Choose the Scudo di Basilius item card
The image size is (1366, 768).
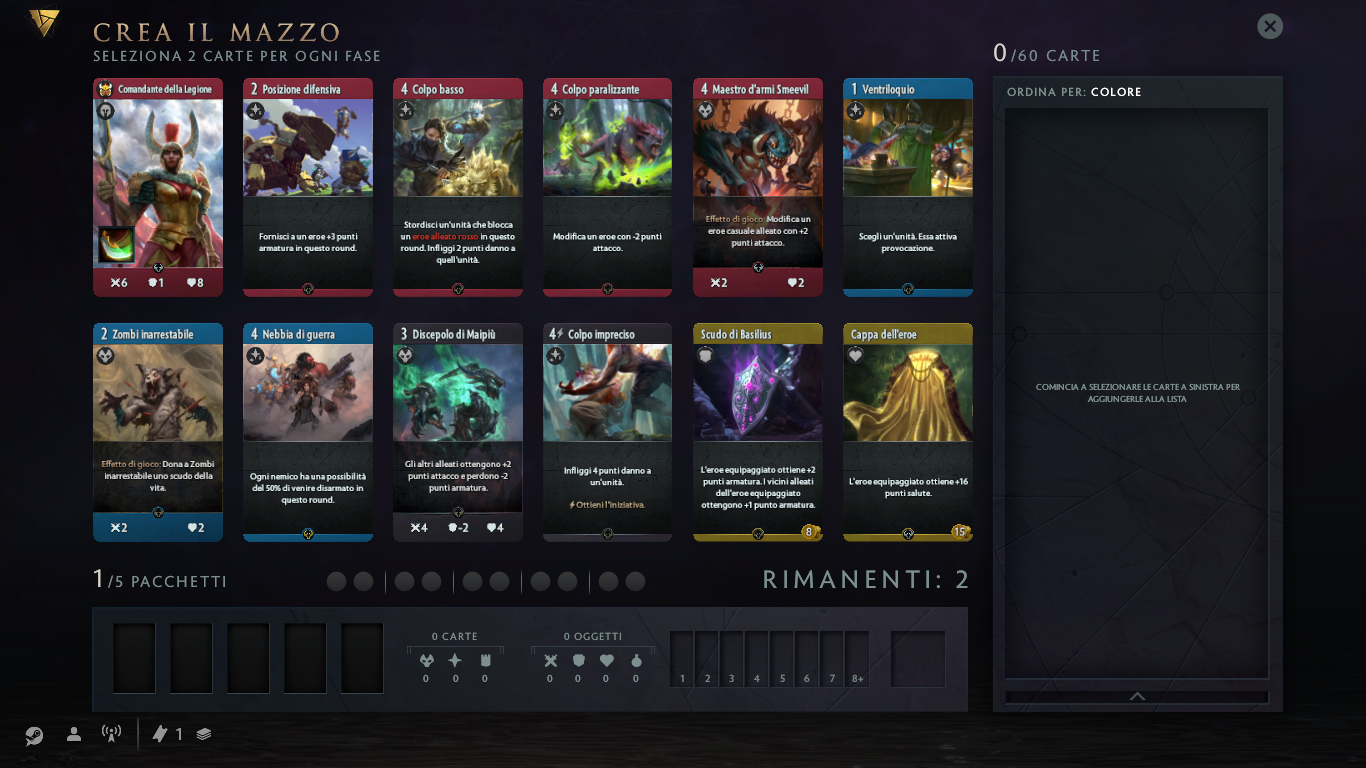pos(758,432)
